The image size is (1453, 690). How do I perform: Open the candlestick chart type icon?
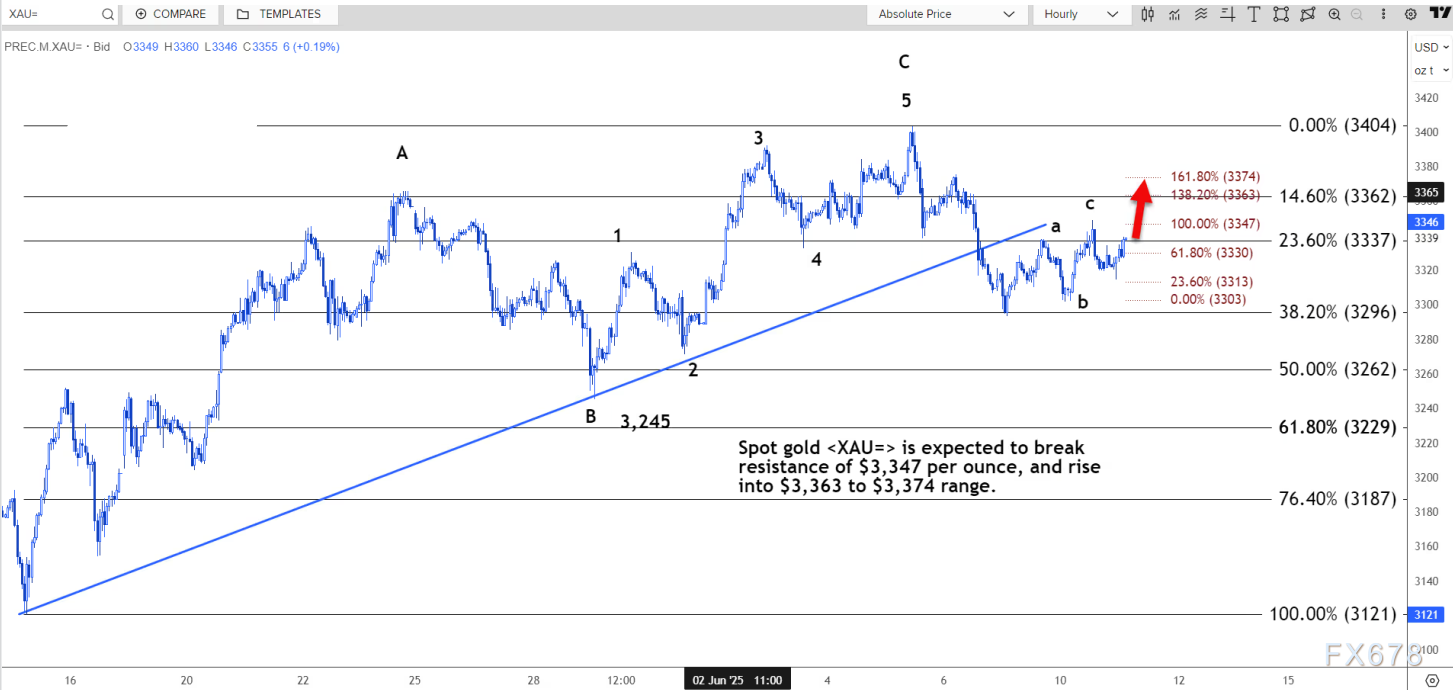pos(1147,14)
